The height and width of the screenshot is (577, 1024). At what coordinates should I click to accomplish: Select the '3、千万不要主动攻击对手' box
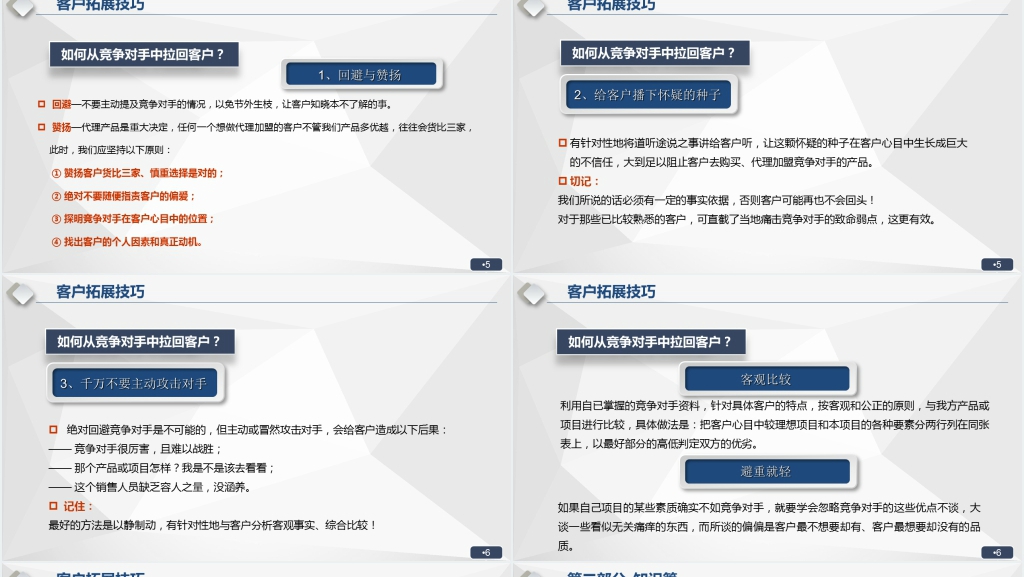point(134,383)
